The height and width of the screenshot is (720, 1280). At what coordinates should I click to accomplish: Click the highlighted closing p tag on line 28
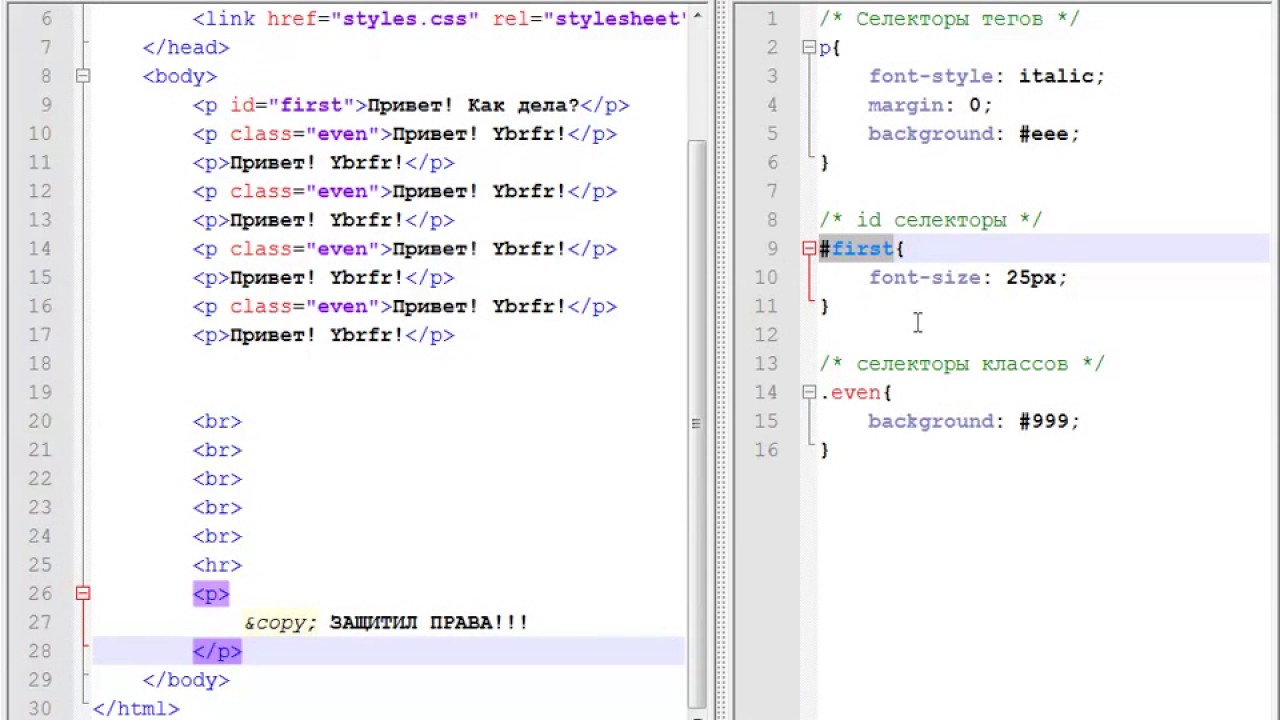tap(217, 652)
